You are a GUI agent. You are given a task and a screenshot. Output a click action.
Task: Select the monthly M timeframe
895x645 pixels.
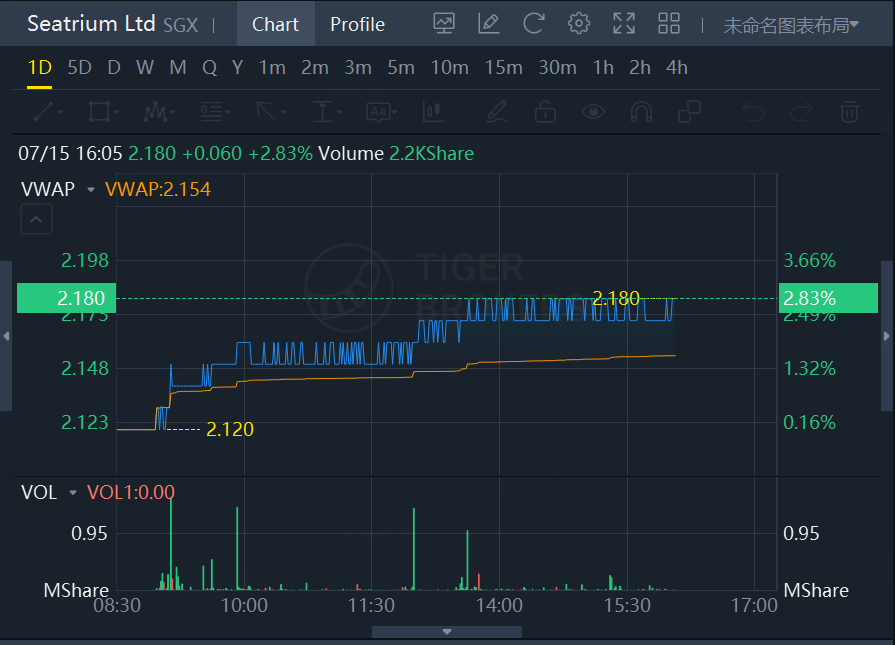(178, 68)
